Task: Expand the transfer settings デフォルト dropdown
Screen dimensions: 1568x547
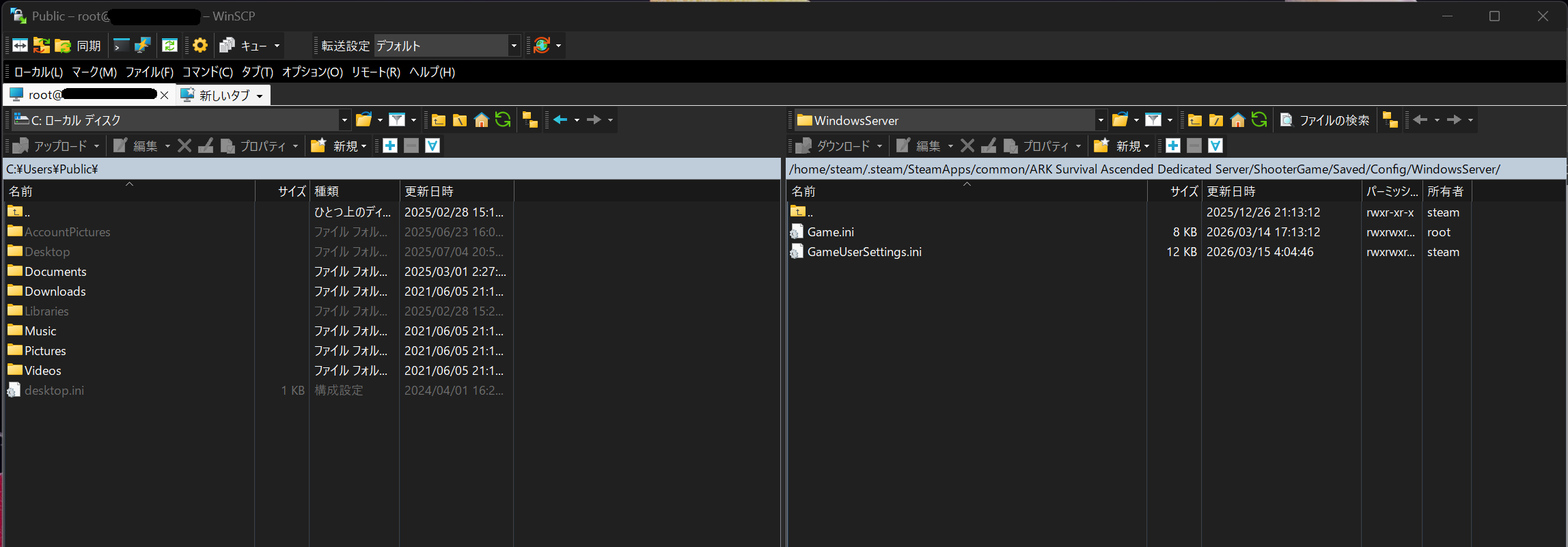Action: (514, 46)
